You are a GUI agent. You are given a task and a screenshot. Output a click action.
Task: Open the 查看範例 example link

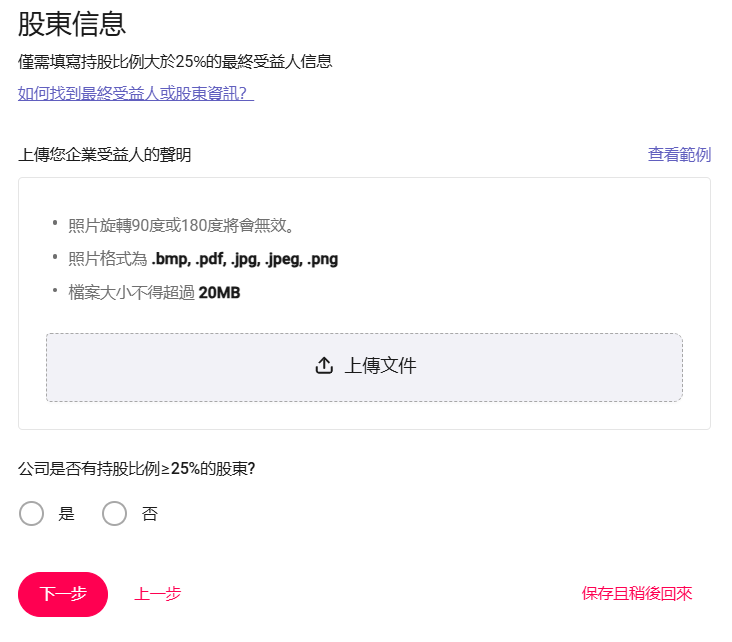pyautogui.click(x=679, y=155)
